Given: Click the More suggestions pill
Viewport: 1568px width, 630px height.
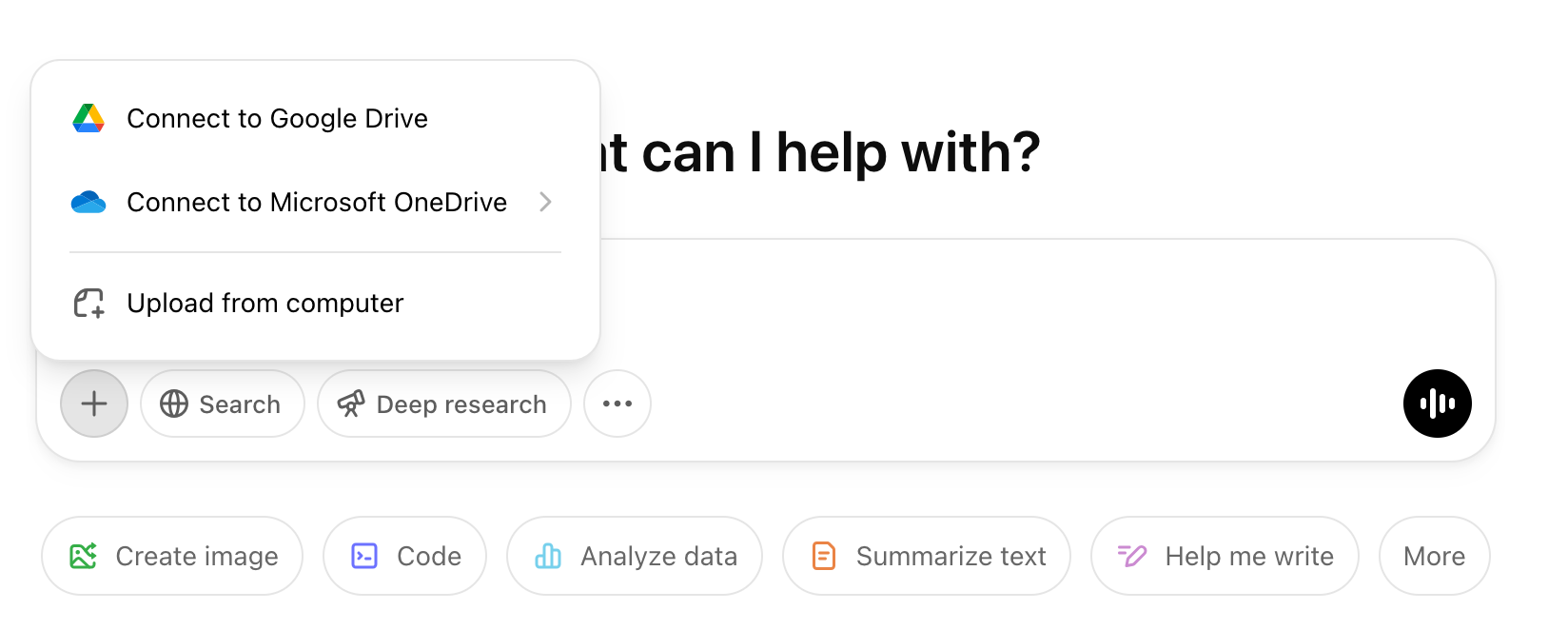Looking at the screenshot, I should [1433, 556].
